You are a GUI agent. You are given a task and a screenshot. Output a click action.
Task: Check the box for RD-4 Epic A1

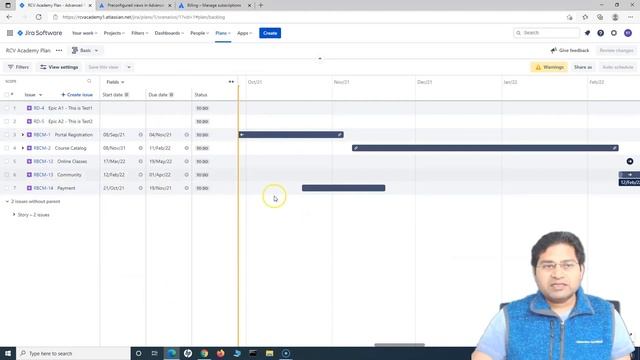(6, 108)
